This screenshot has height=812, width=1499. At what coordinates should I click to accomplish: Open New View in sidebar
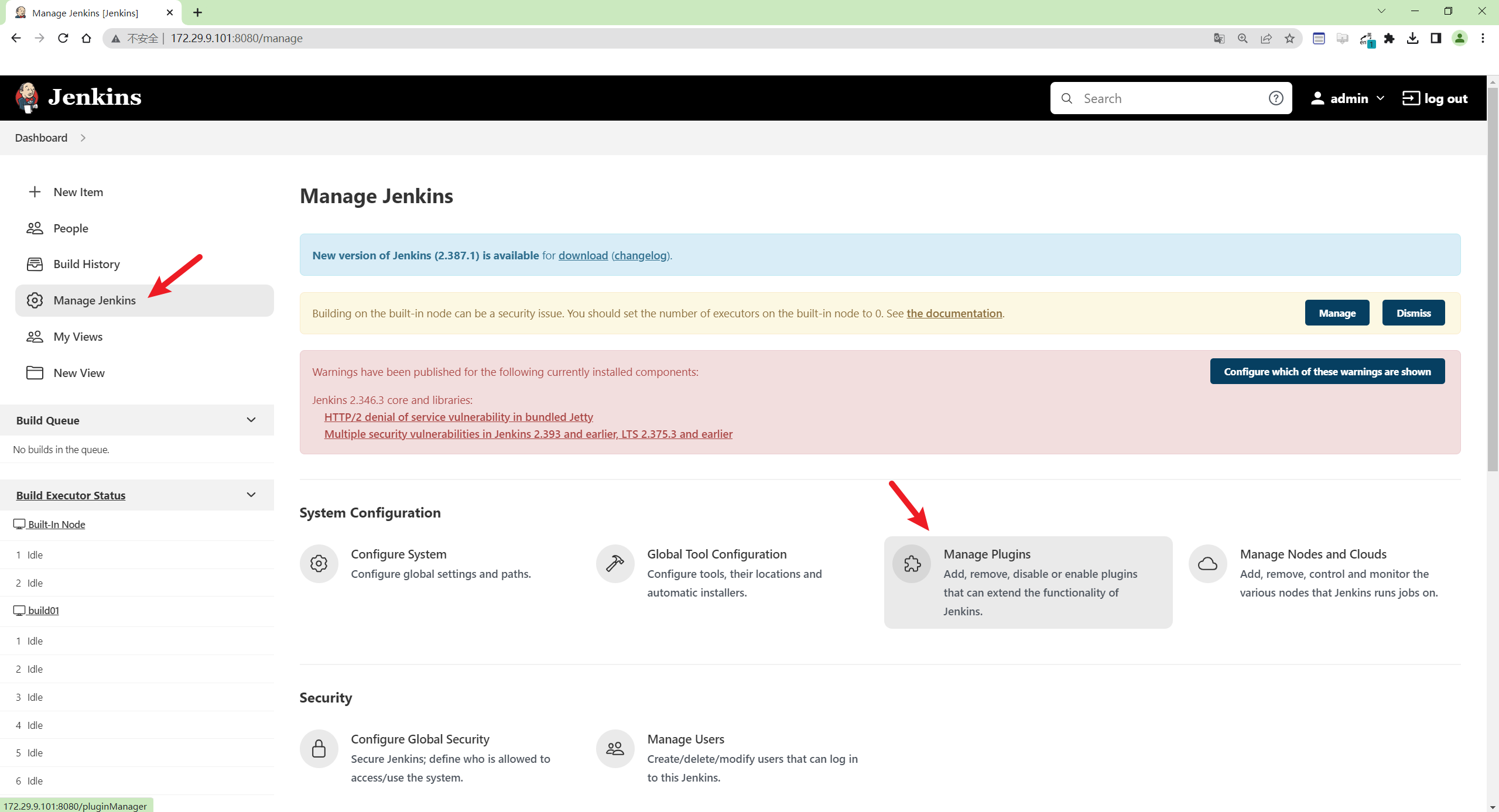145,373
